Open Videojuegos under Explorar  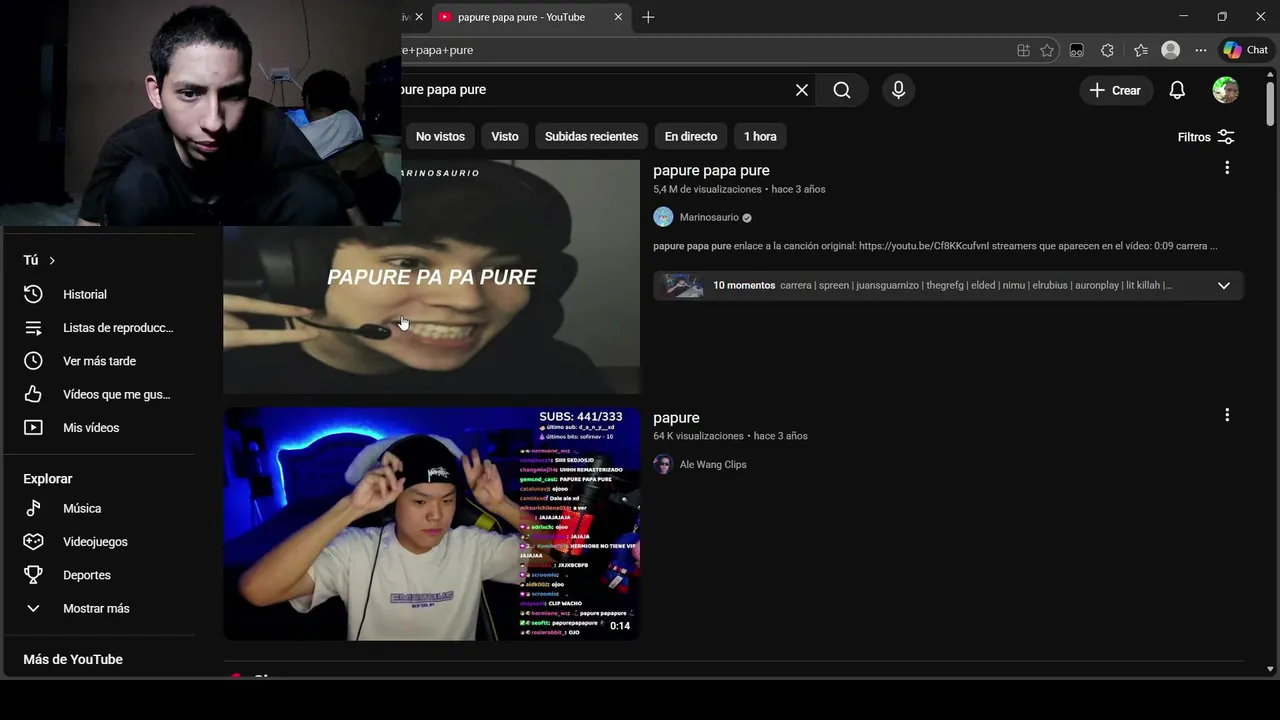click(98, 541)
